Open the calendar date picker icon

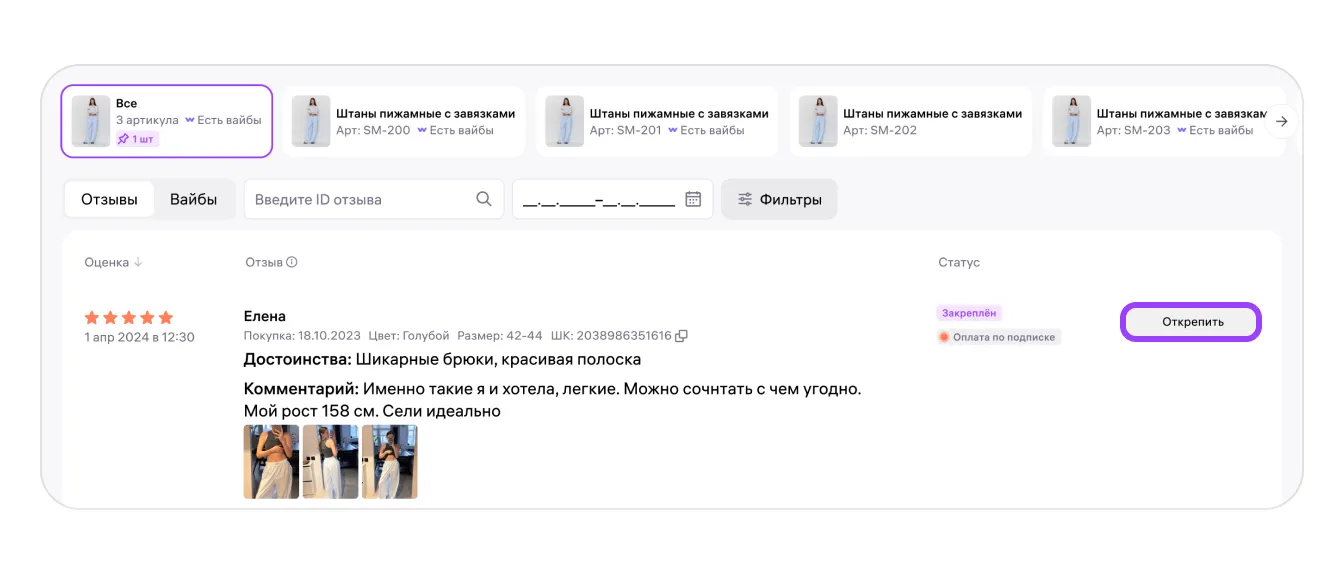(x=693, y=199)
